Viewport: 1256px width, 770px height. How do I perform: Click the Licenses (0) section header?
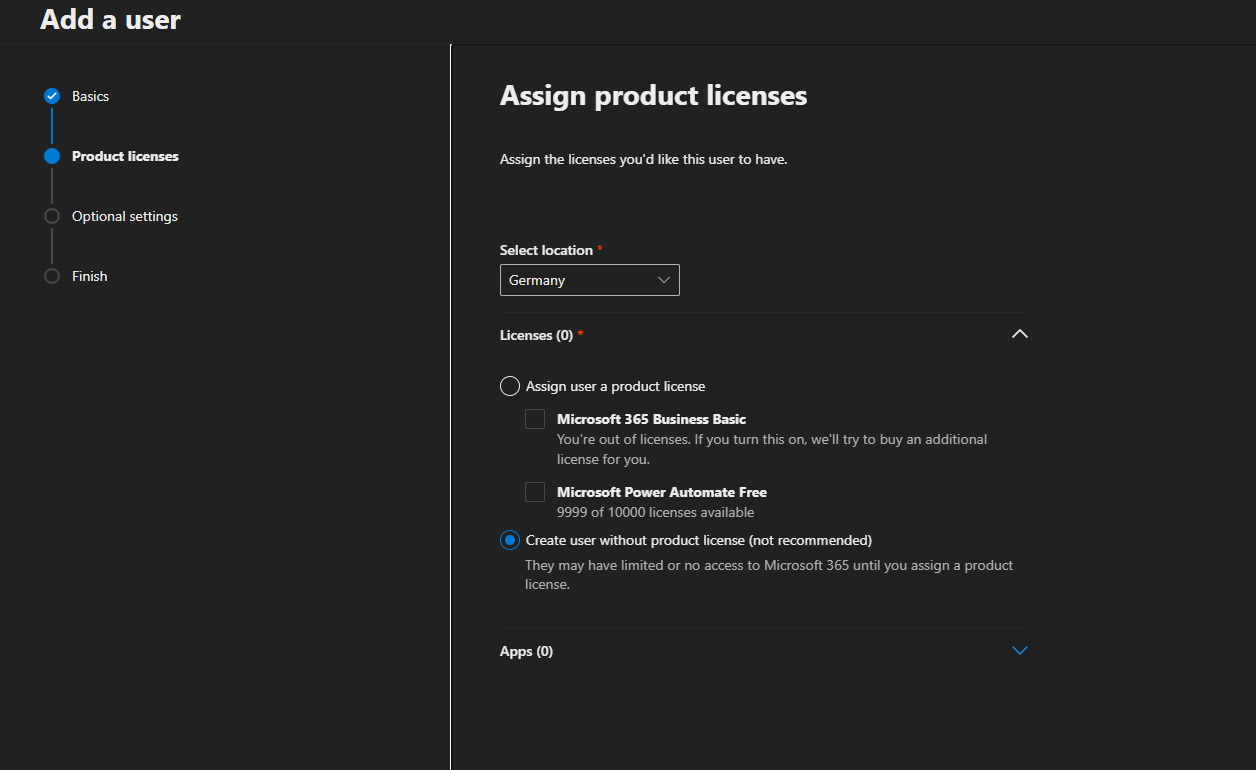click(536, 335)
